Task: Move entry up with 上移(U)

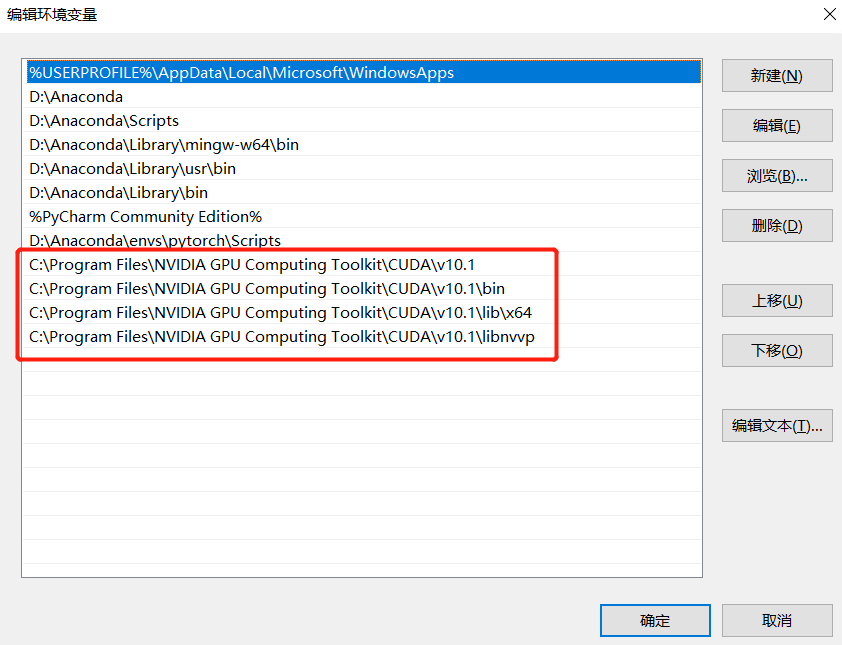Action: click(x=777, y=301)
